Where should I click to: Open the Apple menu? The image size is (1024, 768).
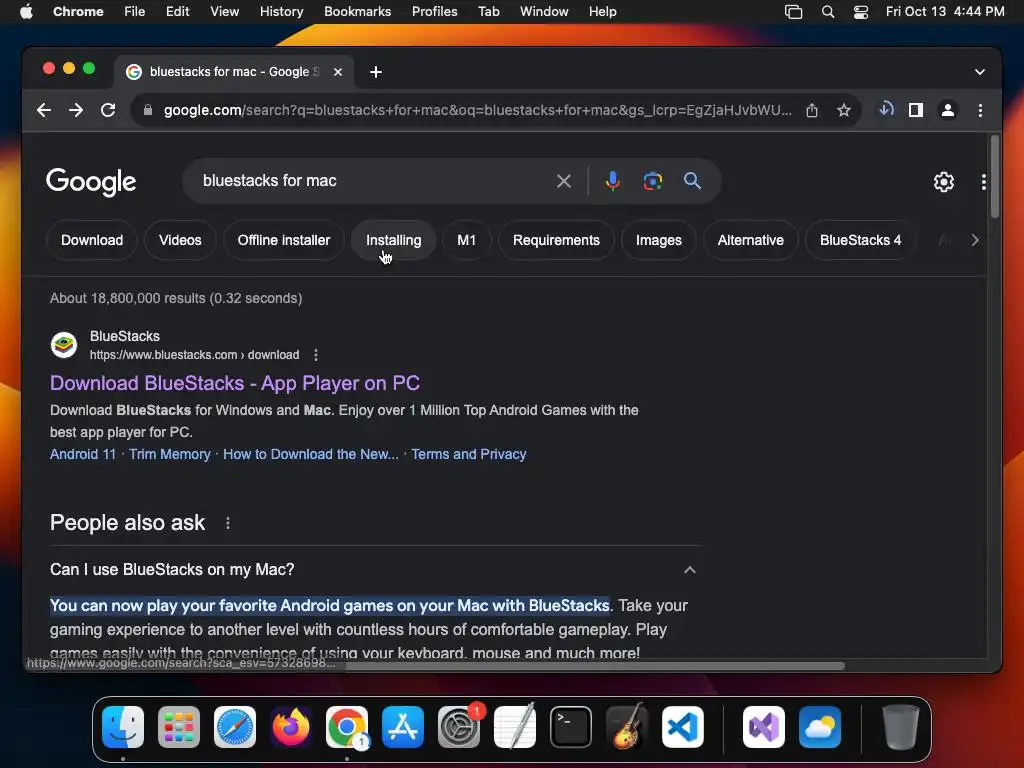pyautogui.click(x=26, y=12)
